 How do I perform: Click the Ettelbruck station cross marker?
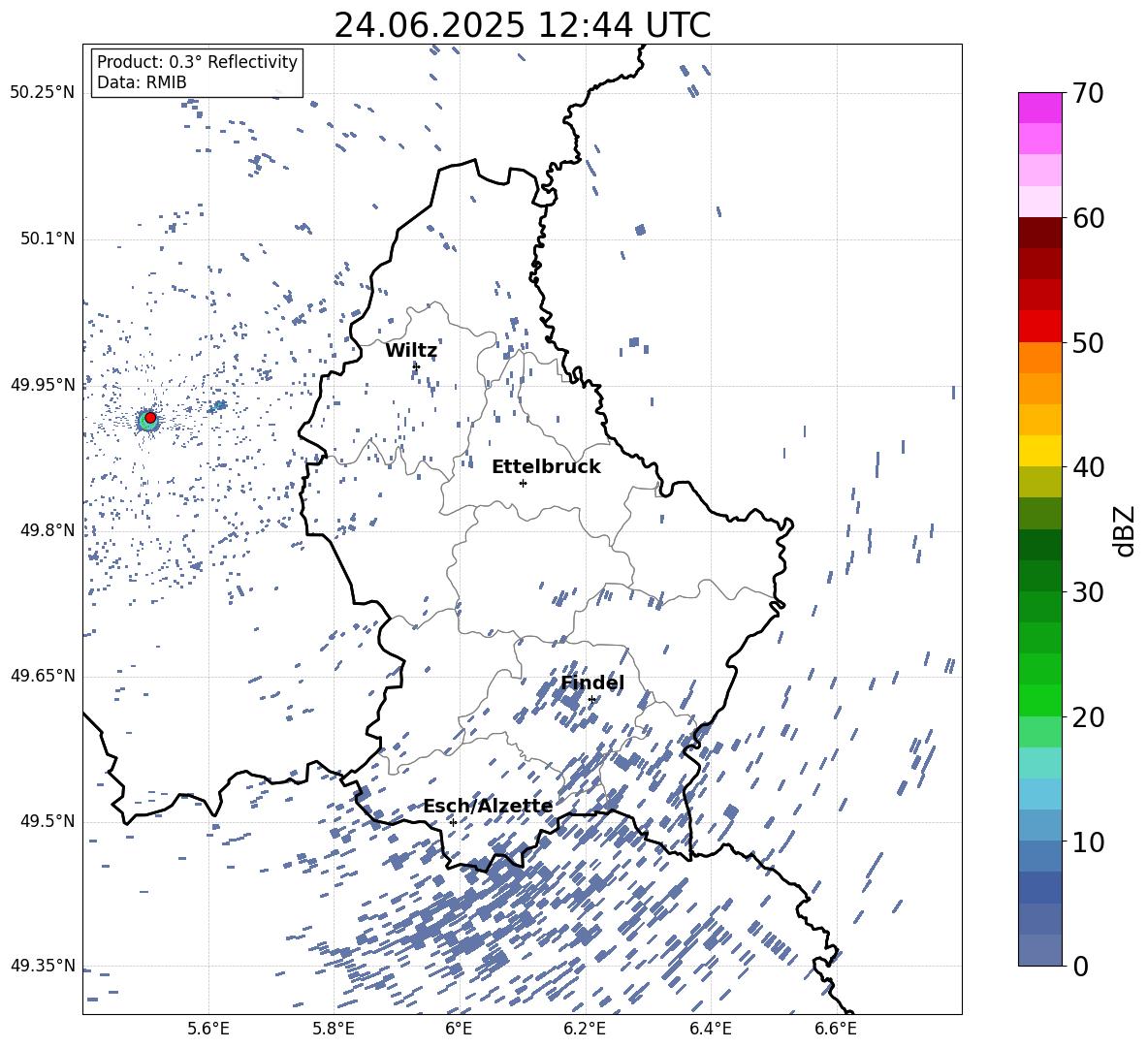tap(523, 483)
